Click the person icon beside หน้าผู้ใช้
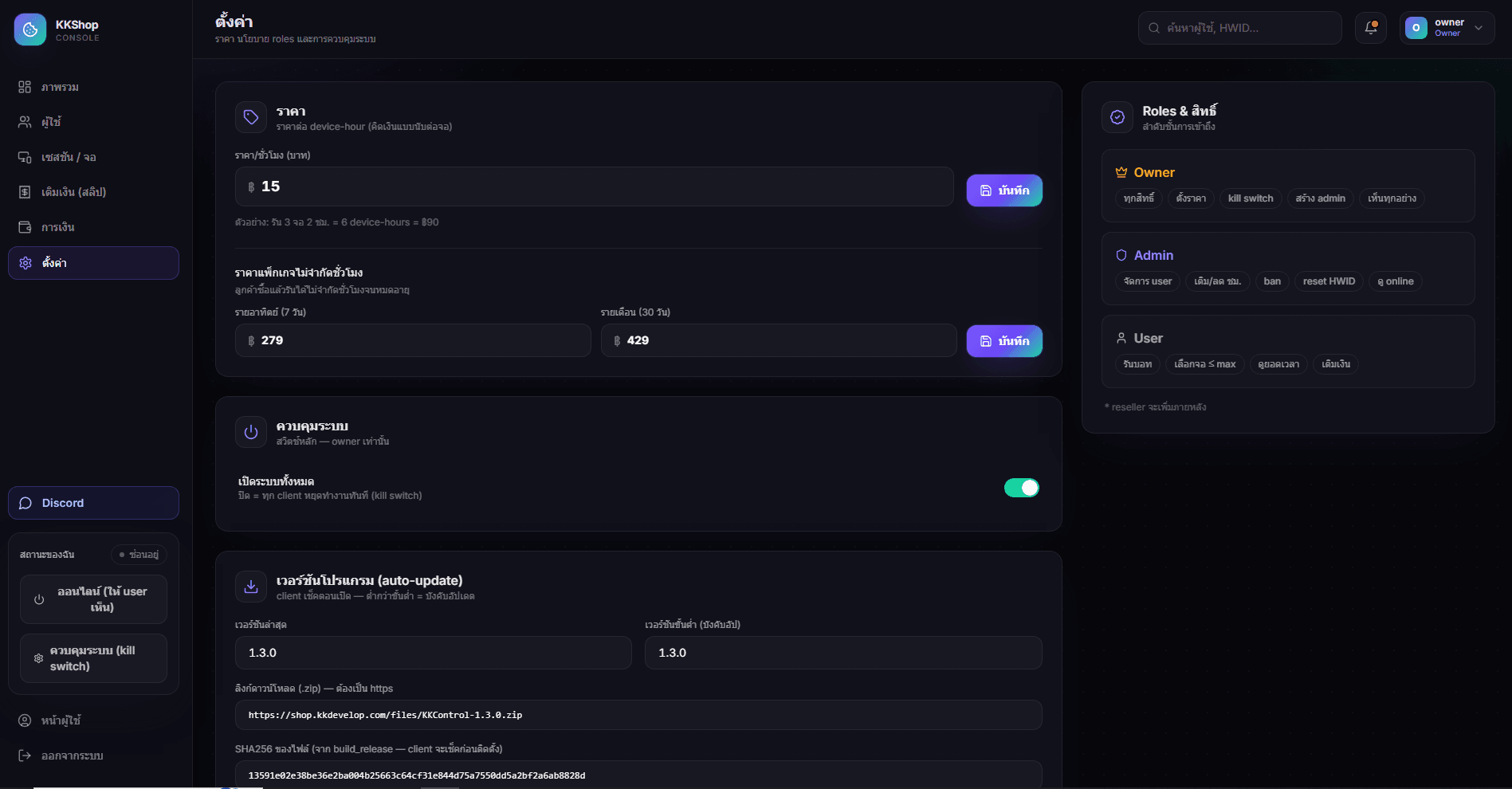 pos(25,720)
